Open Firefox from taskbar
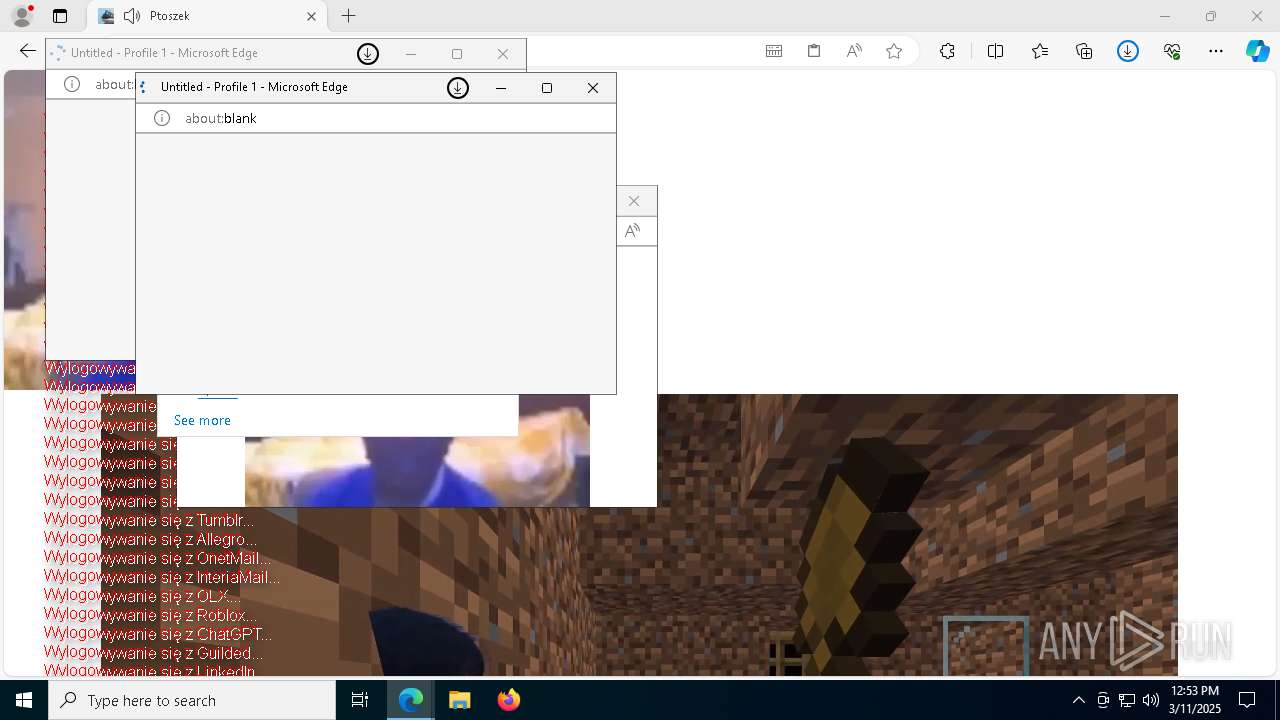The height and width of the screenshot is (720, 1280). pos(508,700)
